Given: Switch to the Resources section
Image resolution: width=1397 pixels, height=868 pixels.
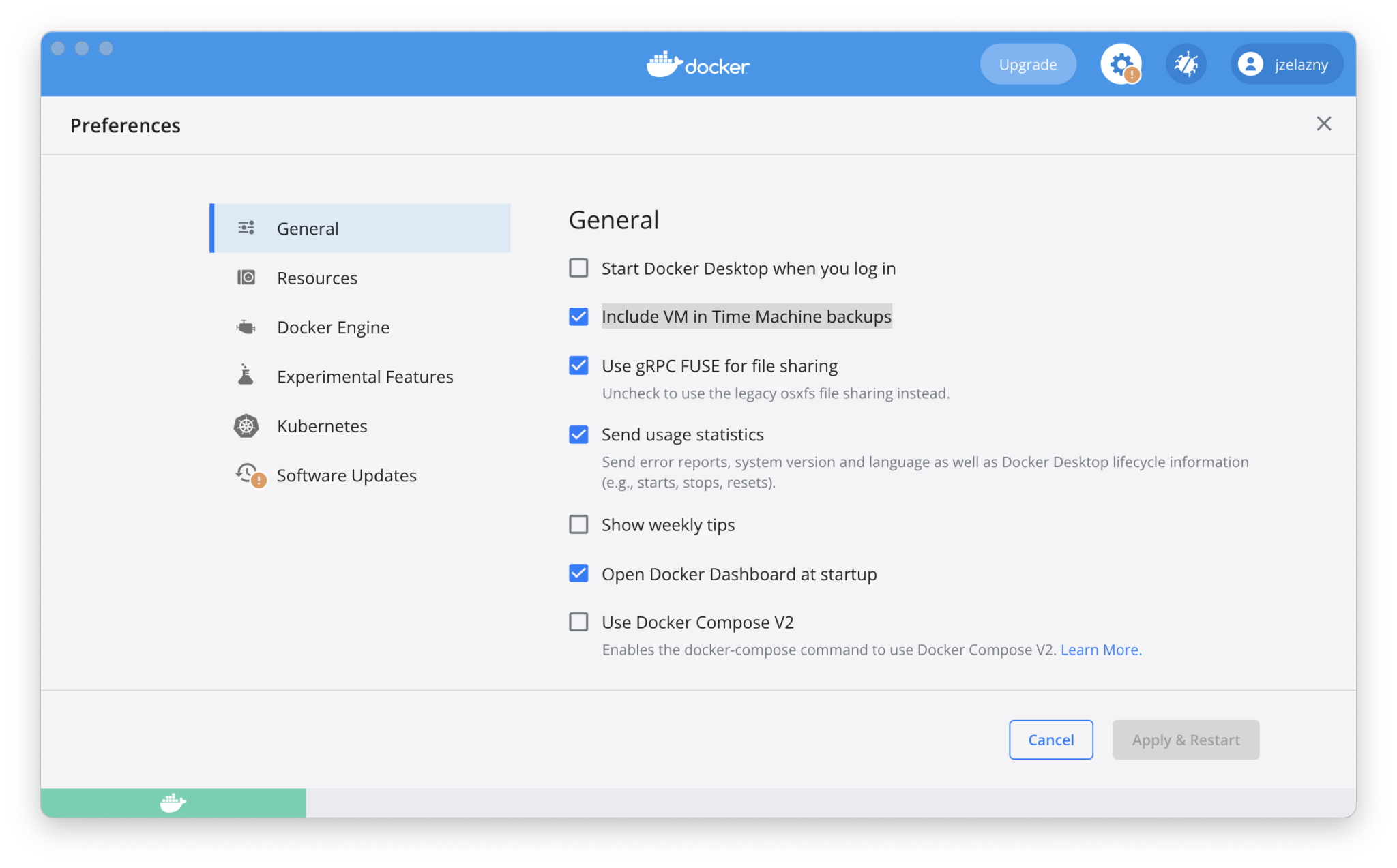Looking at the screenshot, I should click(x=317, y=278).
